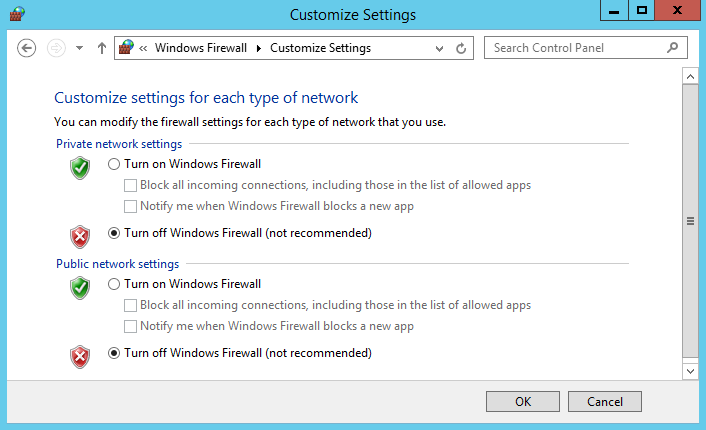Click the Forward navigation arrow
706x430 pixels.
[x=56, y=48]
